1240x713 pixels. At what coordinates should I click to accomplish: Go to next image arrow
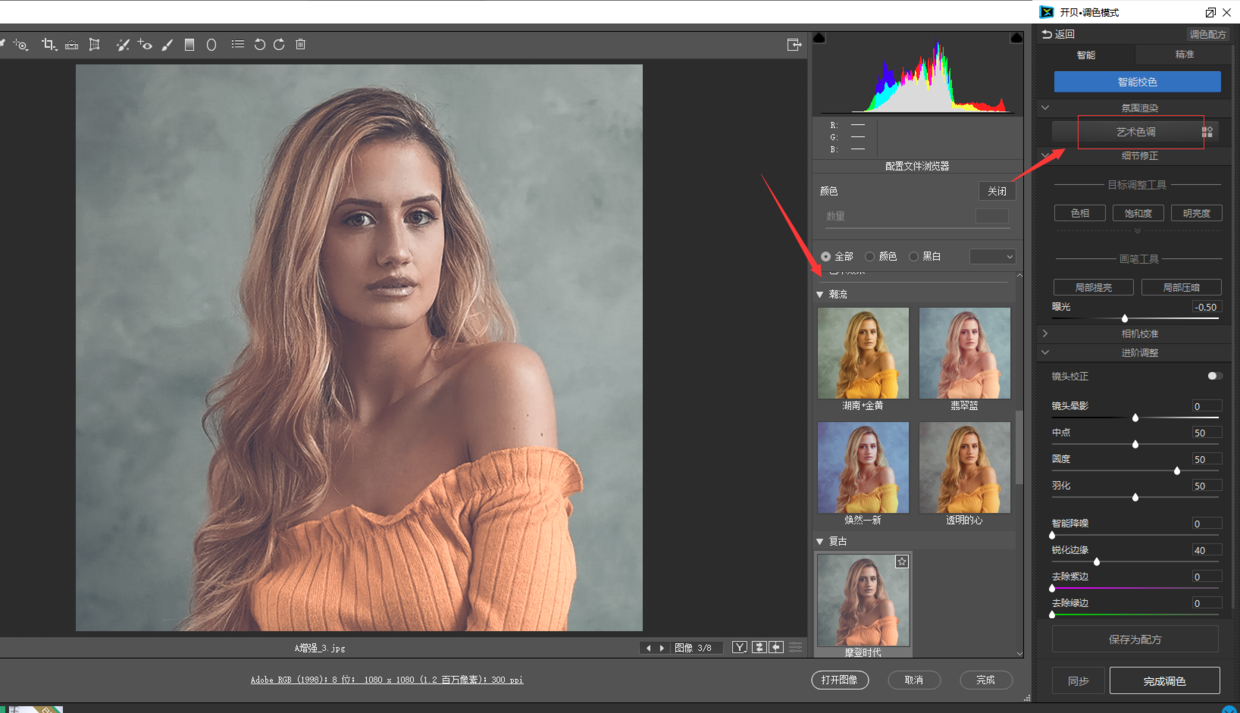pyautogui.click(x=661, y=648)
